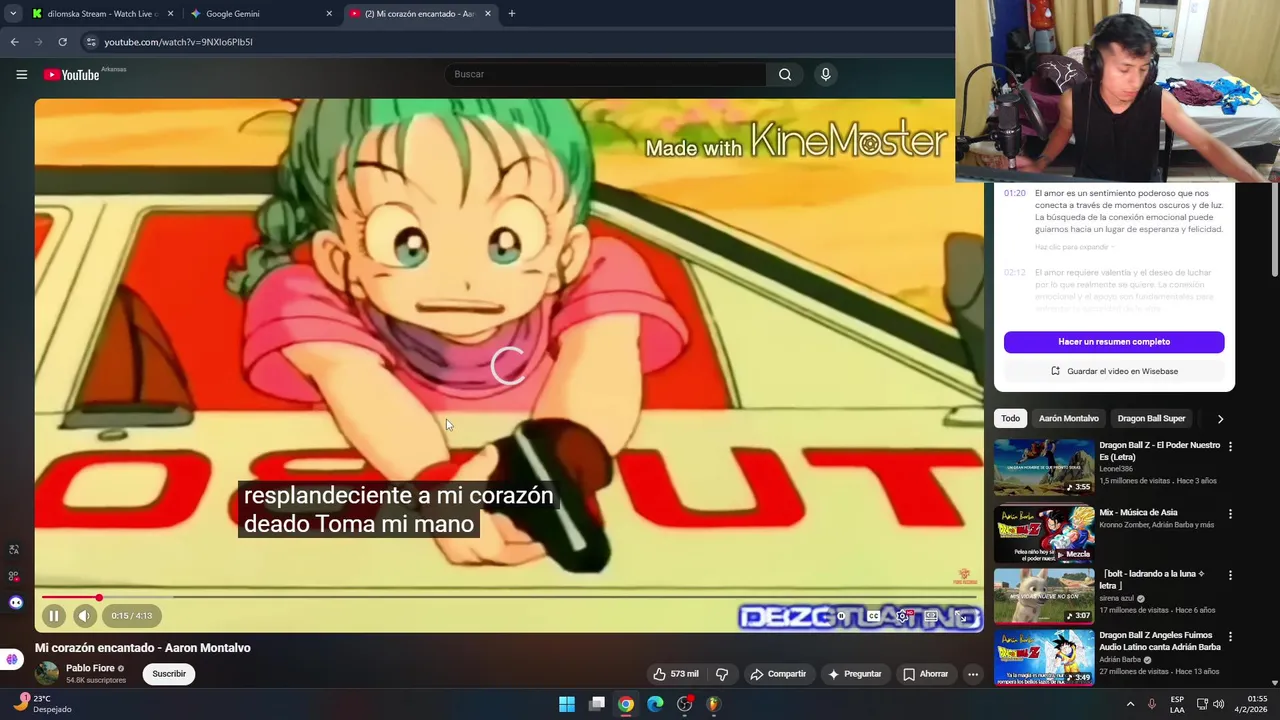Open OBS Studio taskbar icon
This screenshot has height=720, width=1280.
(x=684, y=704)
